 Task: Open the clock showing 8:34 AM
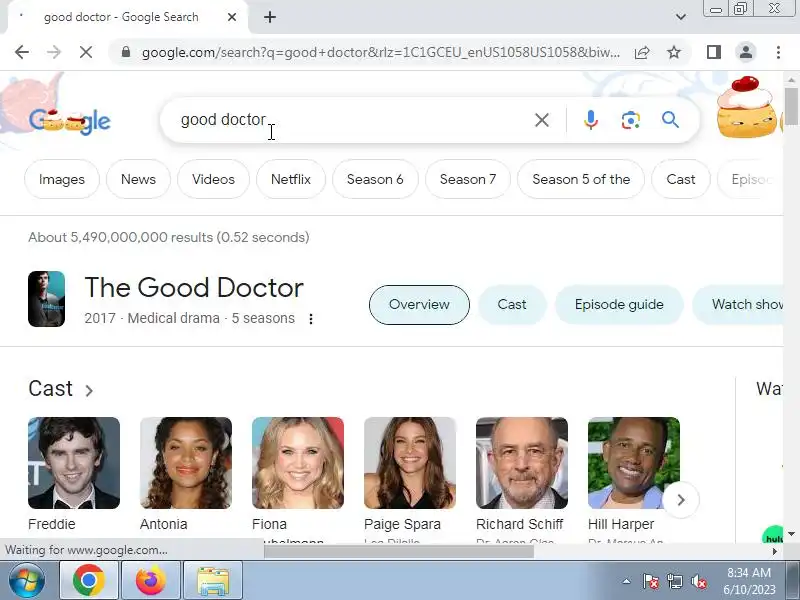pyautogui.click(x=749, y=581)
